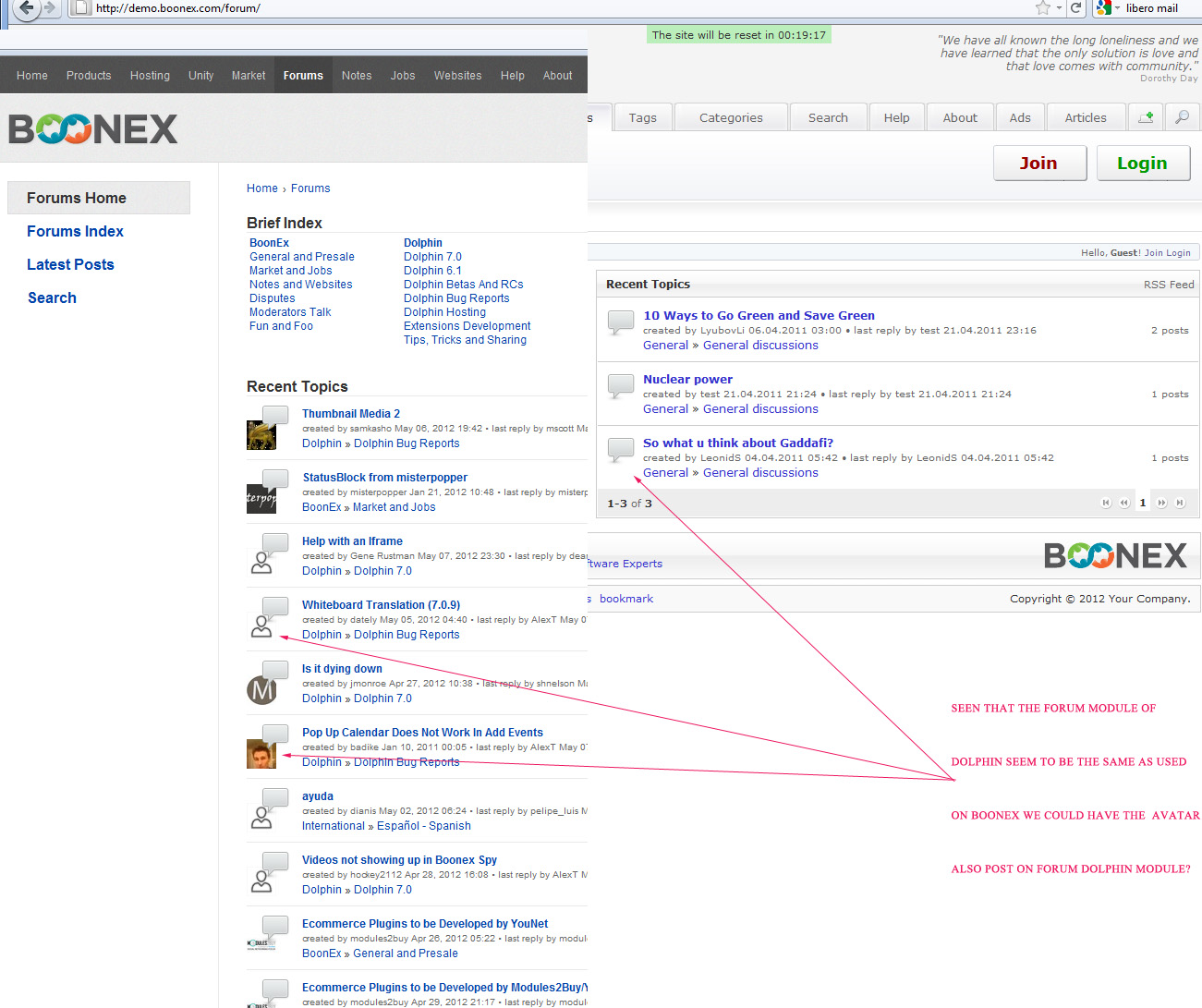Open the Forums item in top navigation
Screen dimensions: 1202x1008
tap(303, 76)
